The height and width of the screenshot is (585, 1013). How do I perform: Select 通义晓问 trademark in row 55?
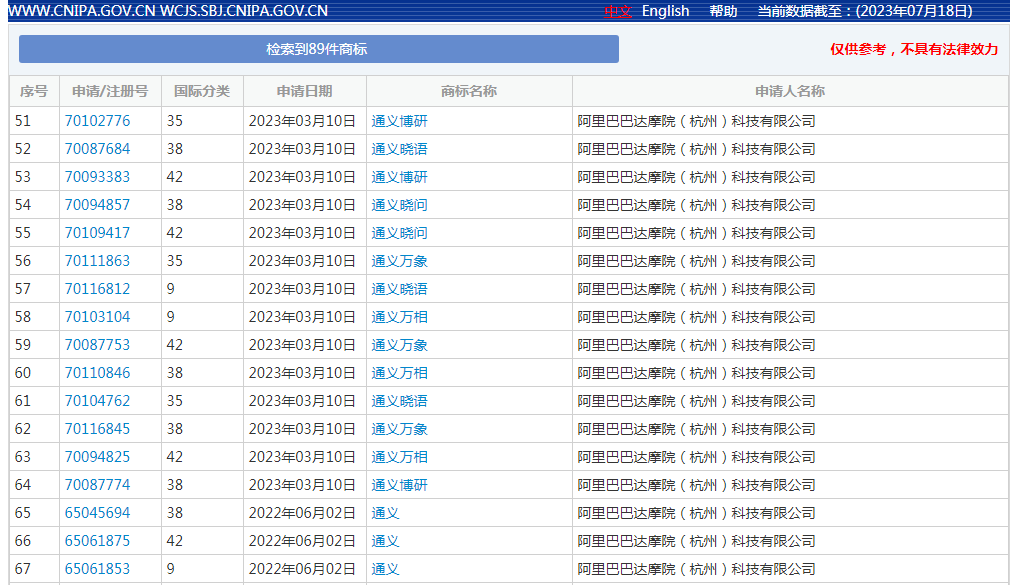point(399,233)
